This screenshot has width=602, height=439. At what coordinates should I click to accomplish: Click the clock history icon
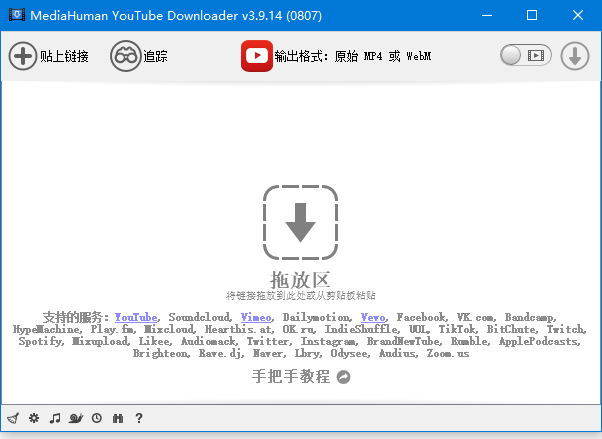pos(97,418)
